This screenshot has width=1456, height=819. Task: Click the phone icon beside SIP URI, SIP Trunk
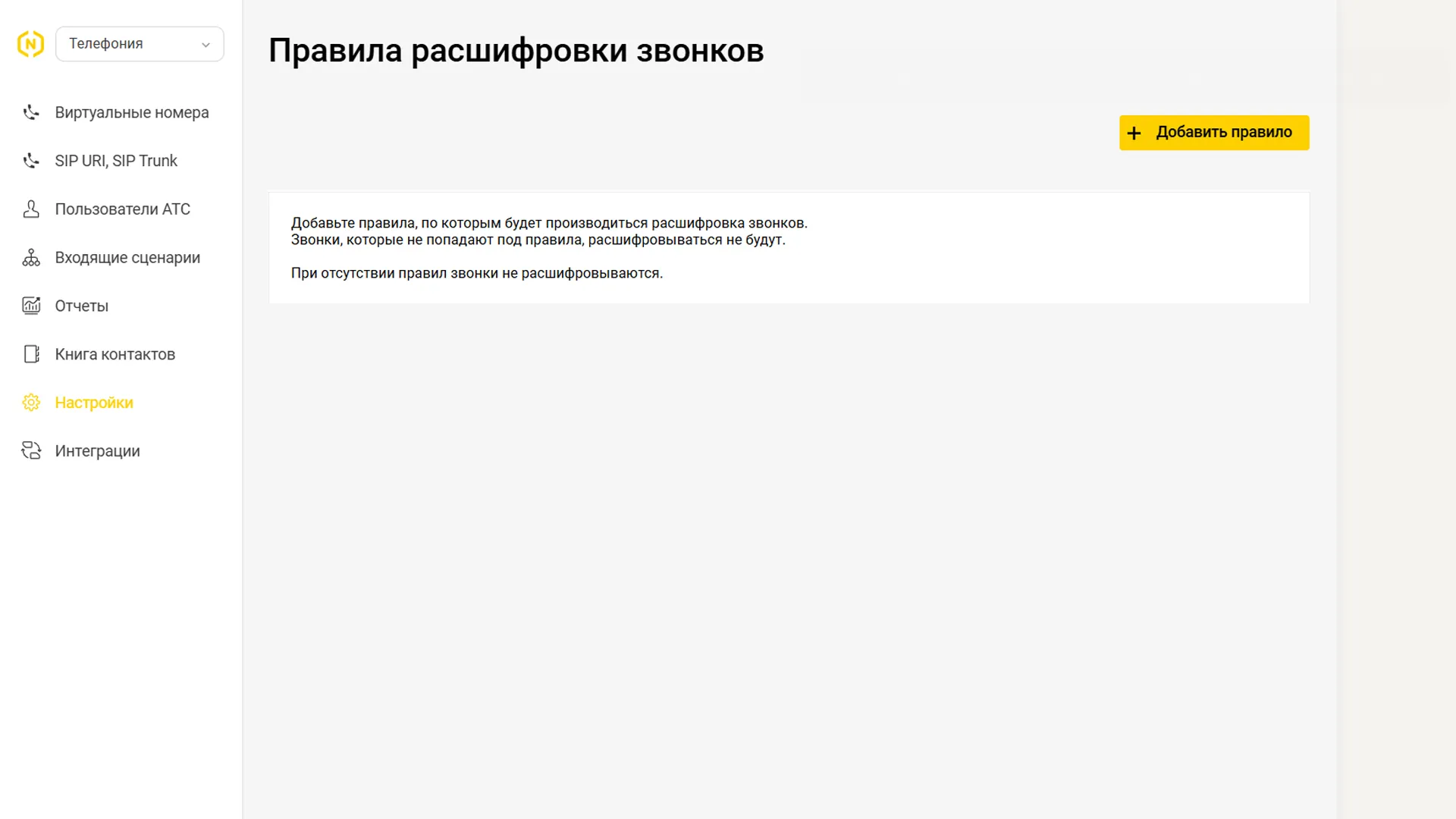[31, 161]
